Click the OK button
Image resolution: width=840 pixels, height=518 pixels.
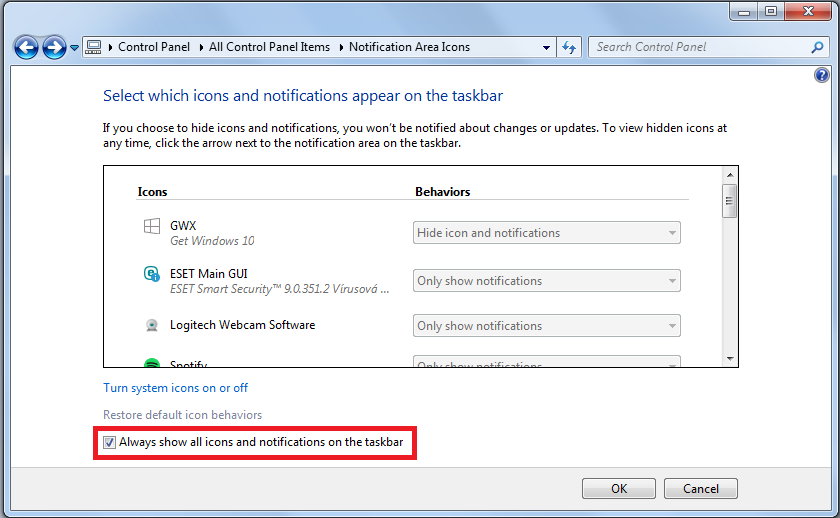(x=619, y=489)
